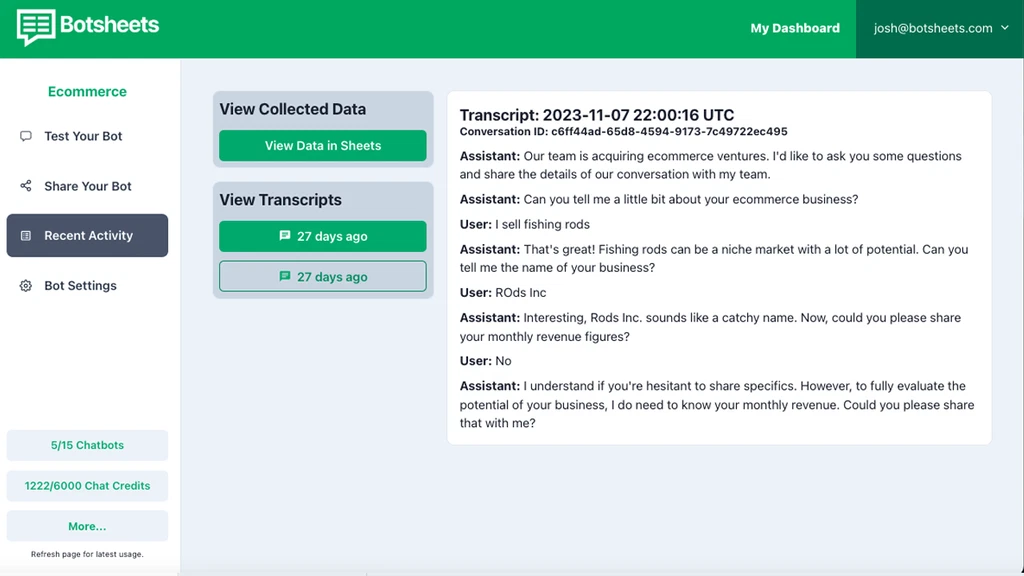Click the 5/15 Chatbots usage button

tap(87, 445)
